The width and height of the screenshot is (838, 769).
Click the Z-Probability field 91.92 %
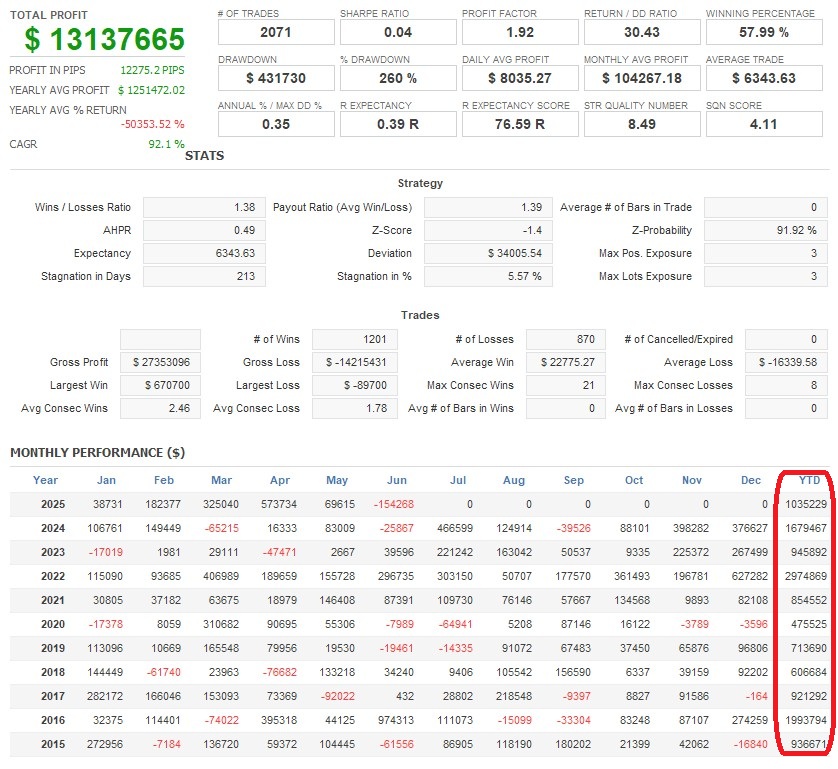click(765, 230)
